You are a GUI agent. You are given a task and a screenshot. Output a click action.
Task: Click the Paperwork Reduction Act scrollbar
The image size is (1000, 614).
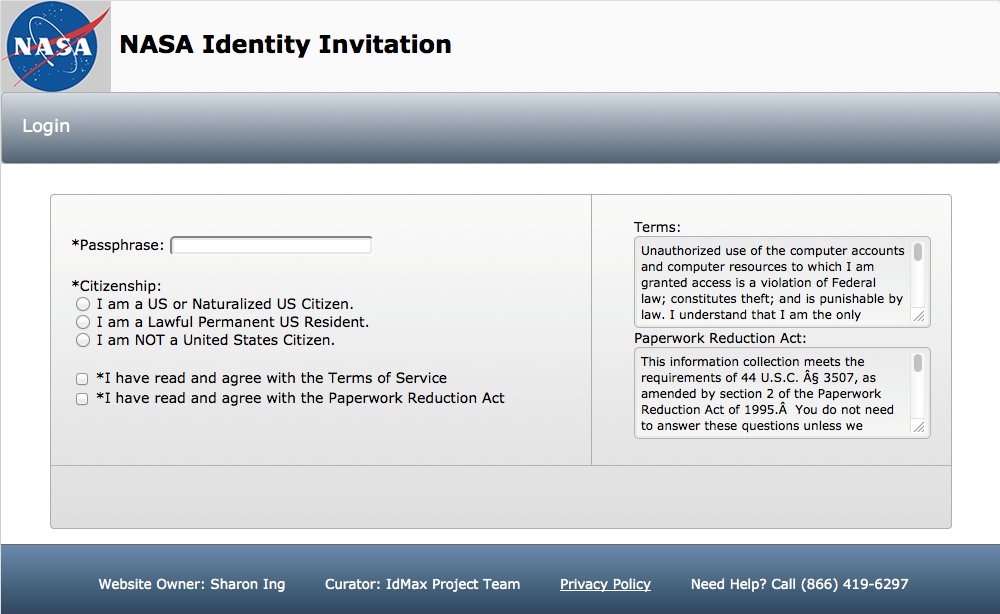coord(918,364)
